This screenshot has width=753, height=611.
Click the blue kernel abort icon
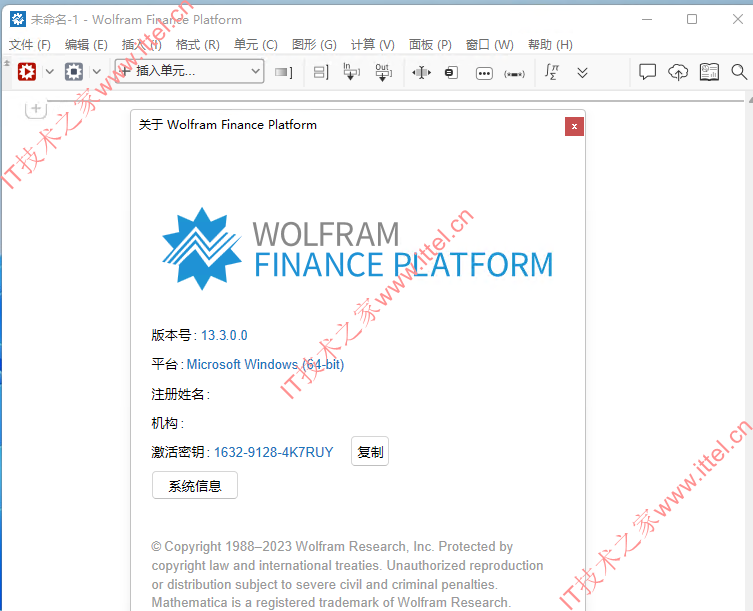(73, 72)
